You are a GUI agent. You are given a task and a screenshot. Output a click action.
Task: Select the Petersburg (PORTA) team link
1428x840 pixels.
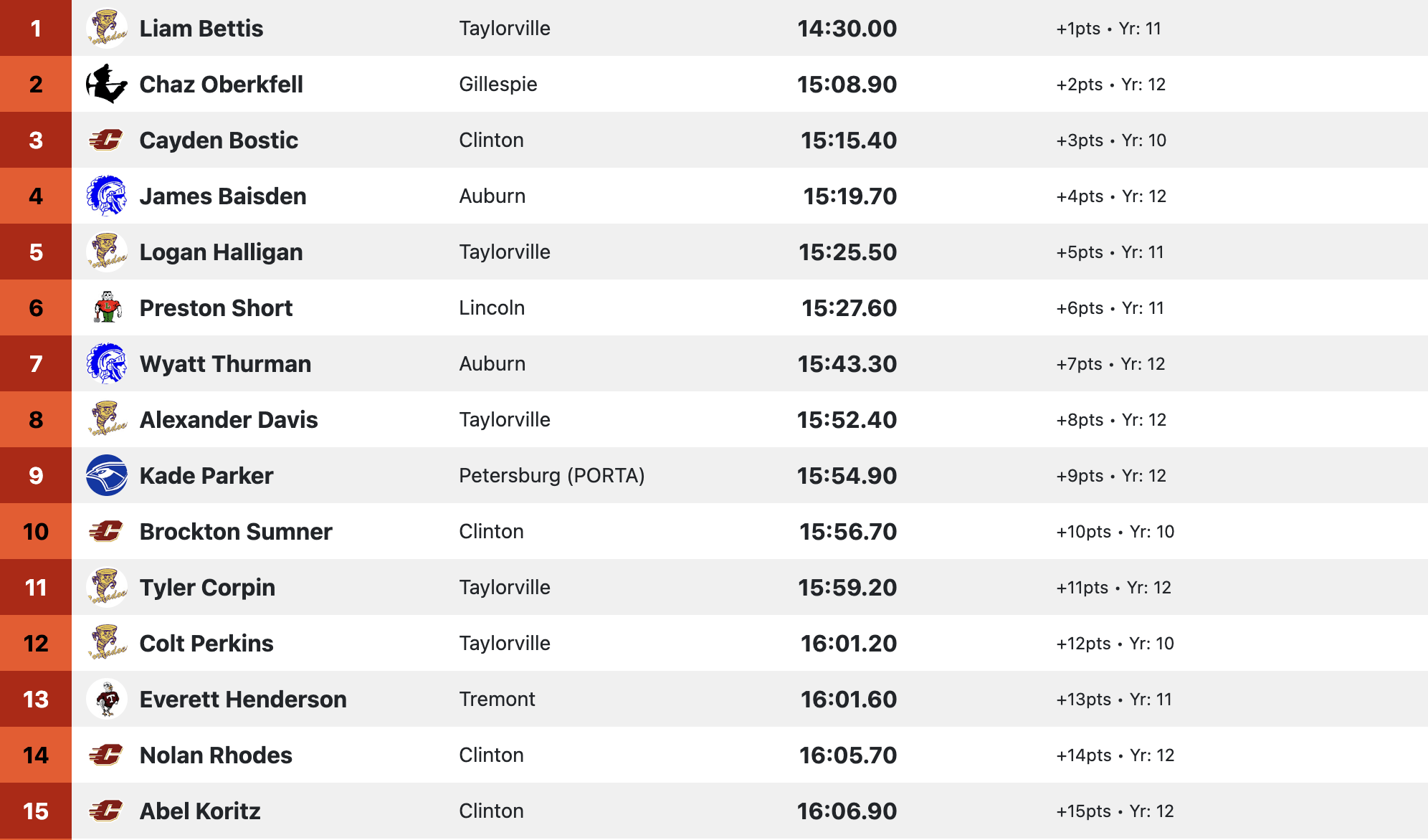coord(552,475)
